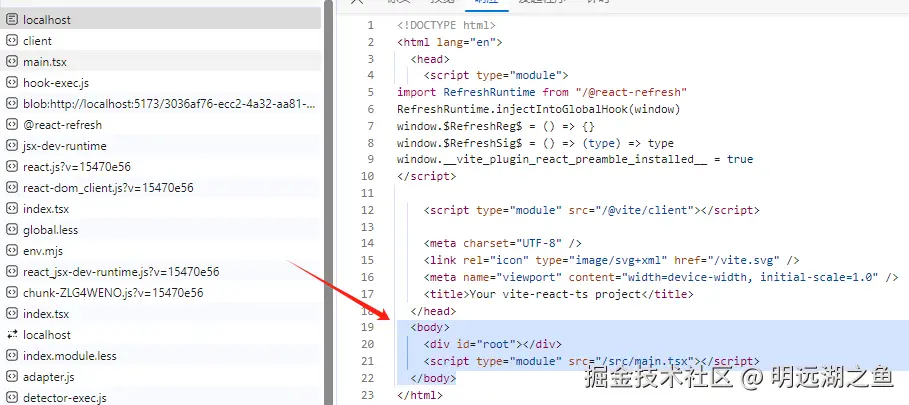This screenshot has width=909, height=405.
Task: Click line number 12 in the gutter
Action: point(368,210)
